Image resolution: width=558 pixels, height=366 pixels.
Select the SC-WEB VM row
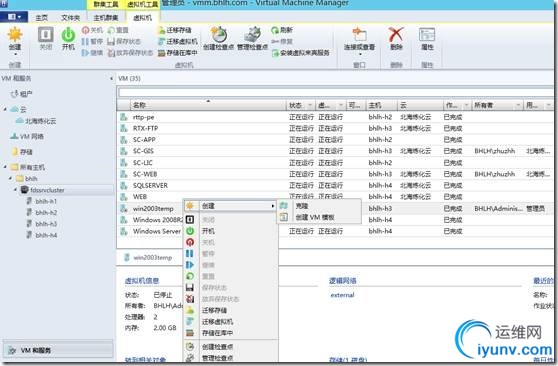pos(336,174)
